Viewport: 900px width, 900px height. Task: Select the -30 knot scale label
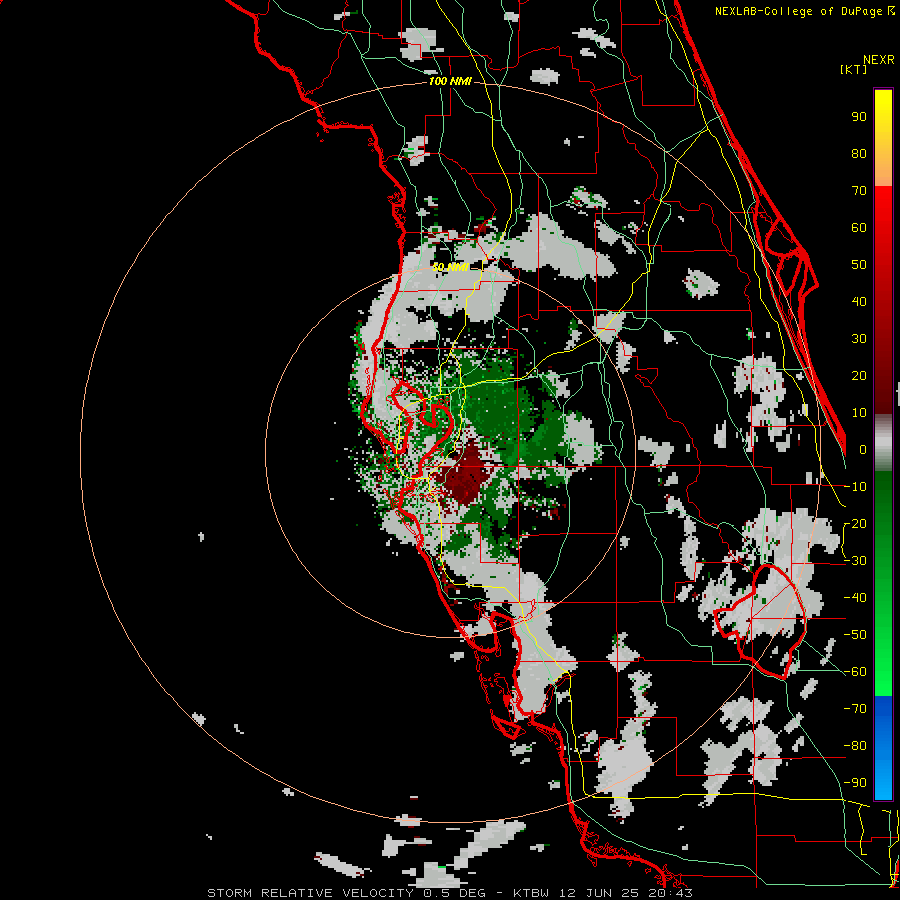pyautogui.click(x=855, y=561)
